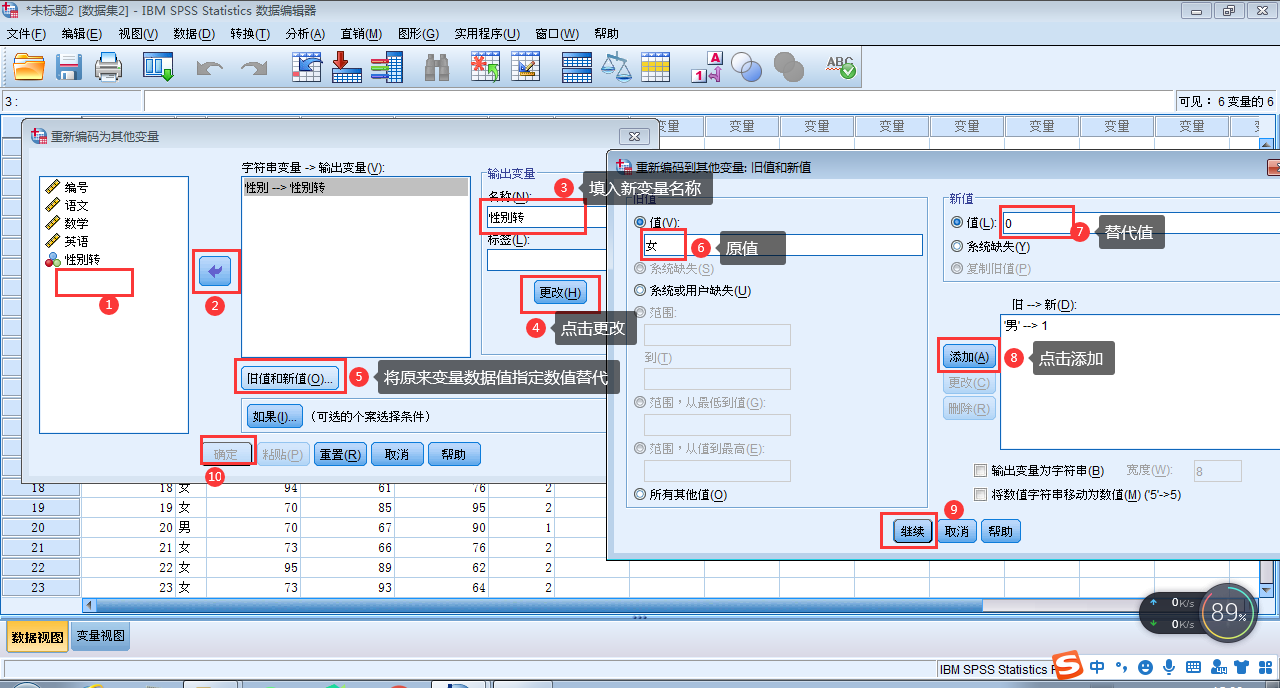Click 取消 in the old and new values dialog
This screenshot has width=1280, height=688.
pyautogui.click(x=957, y=531)
